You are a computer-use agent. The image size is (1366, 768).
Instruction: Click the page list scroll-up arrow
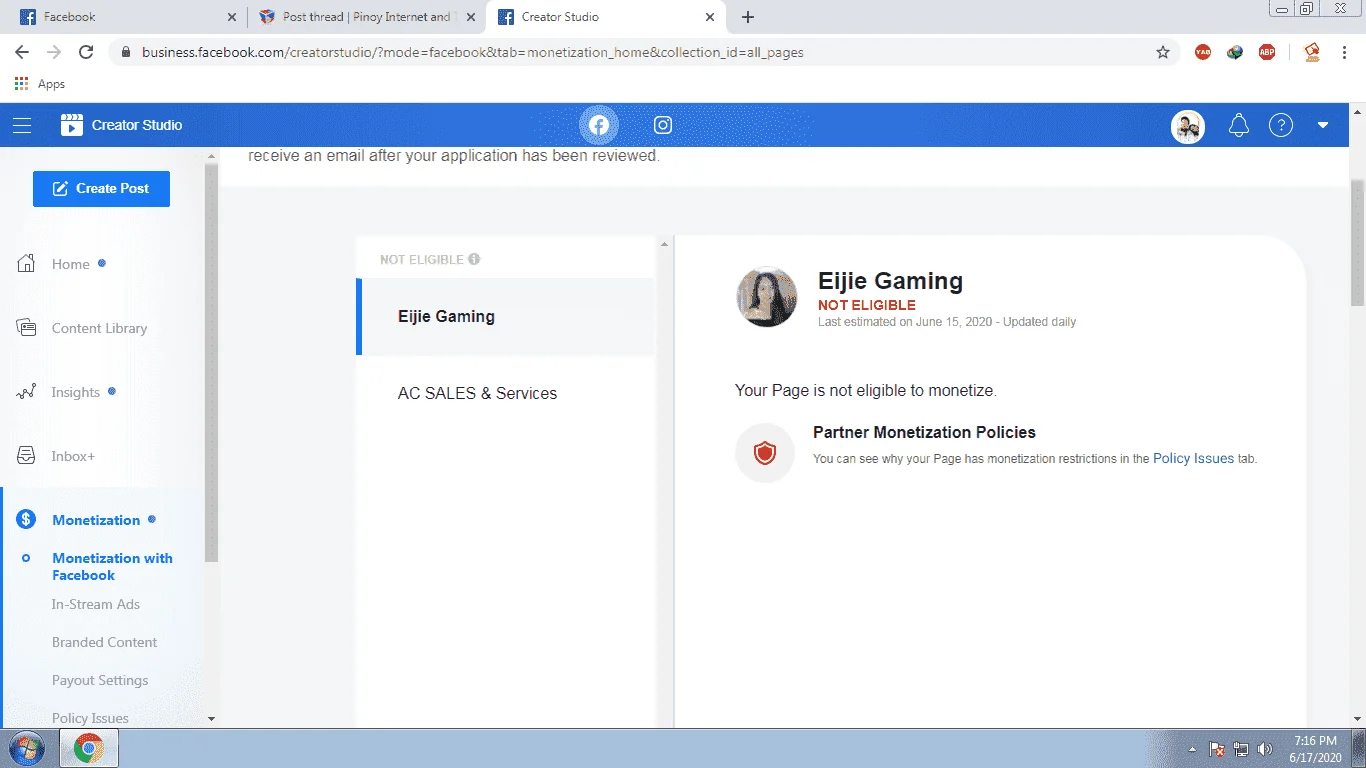(663, 244)
